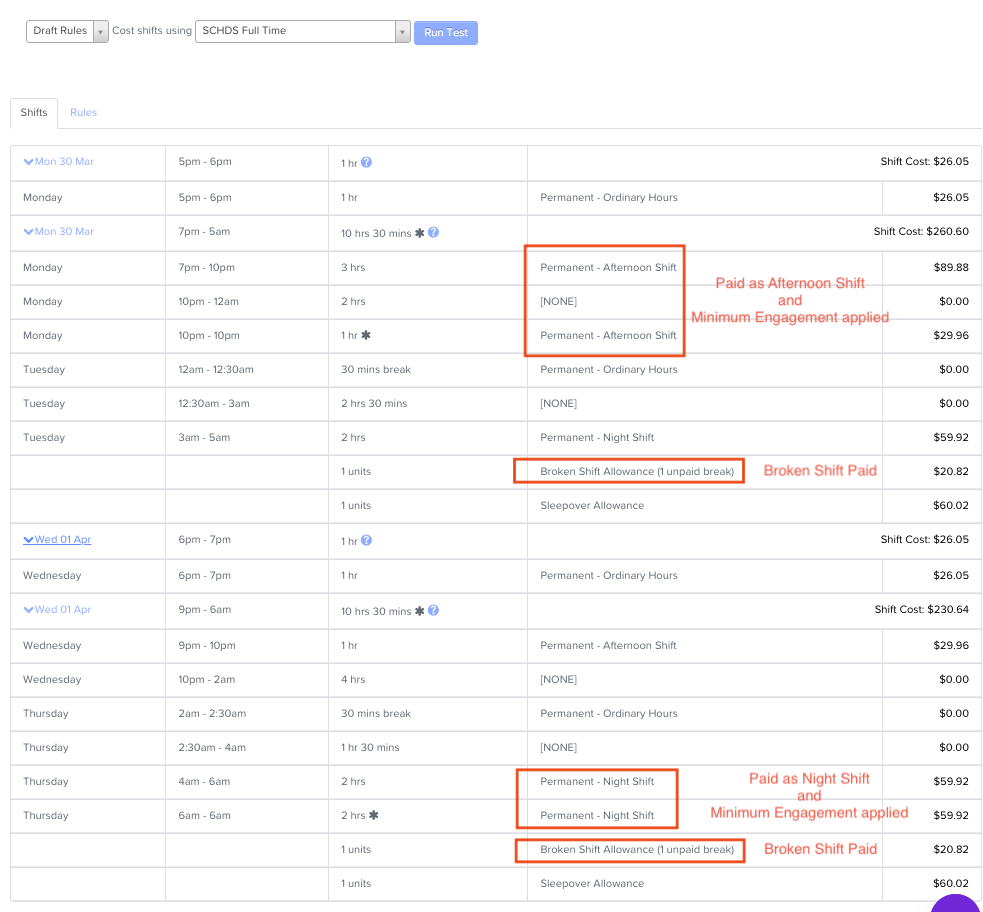This screenshot has width=983, height=912.
Task: Click 30 mins break in Tuesday row
Action: (376, 370)
